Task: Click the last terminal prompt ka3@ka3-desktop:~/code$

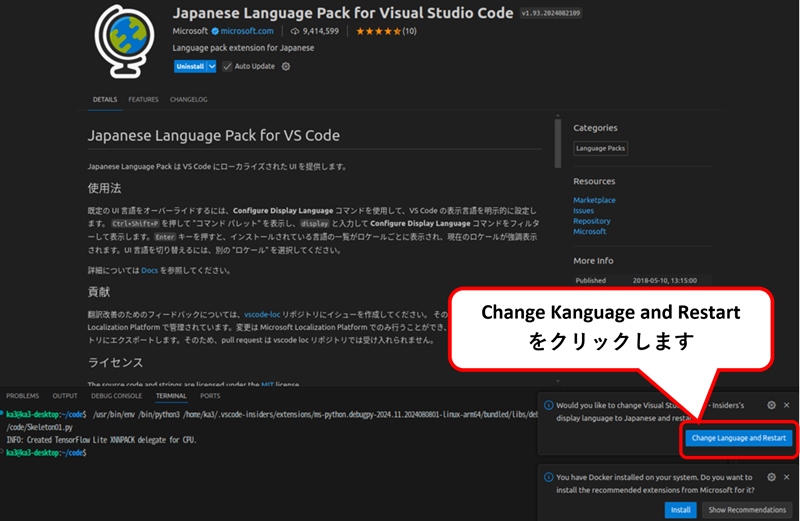Action: [46, 453]
